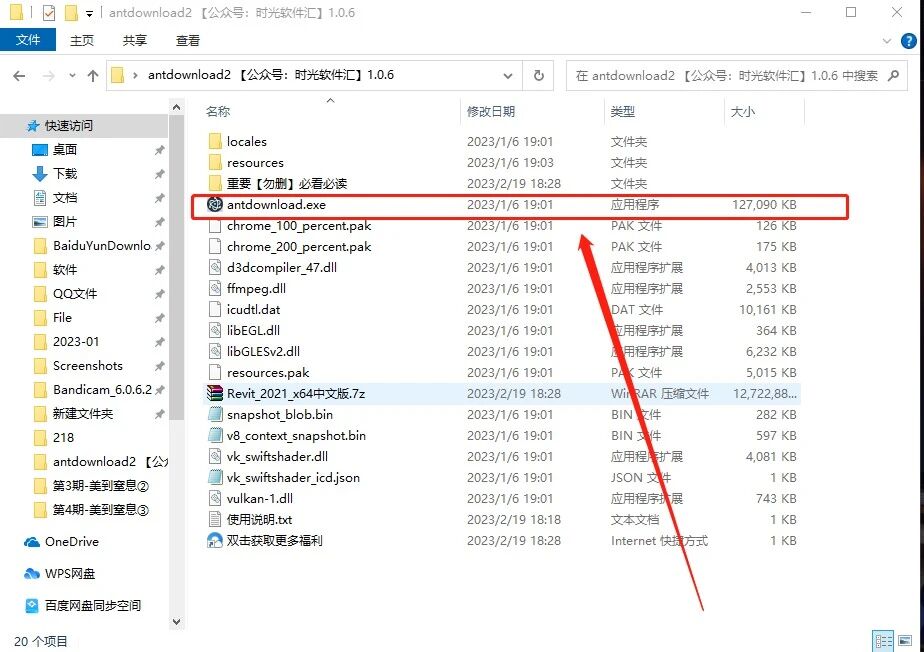924x652 pixels.
Task: Select chrome_100_percent.pak file
Action: click(x=299, y=226)
